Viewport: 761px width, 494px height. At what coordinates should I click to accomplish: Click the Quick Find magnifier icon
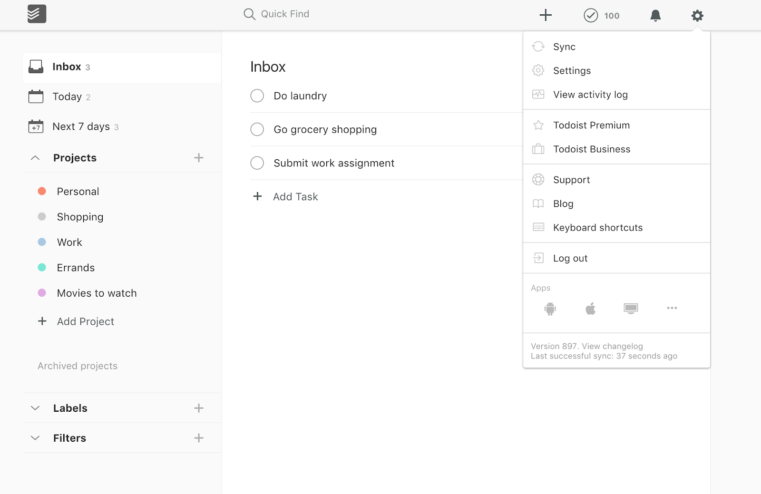point(249,14)
